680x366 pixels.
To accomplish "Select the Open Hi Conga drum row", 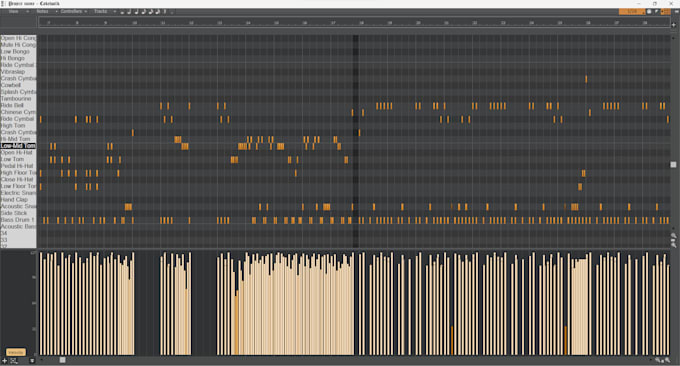I will (x=18, y=38).
